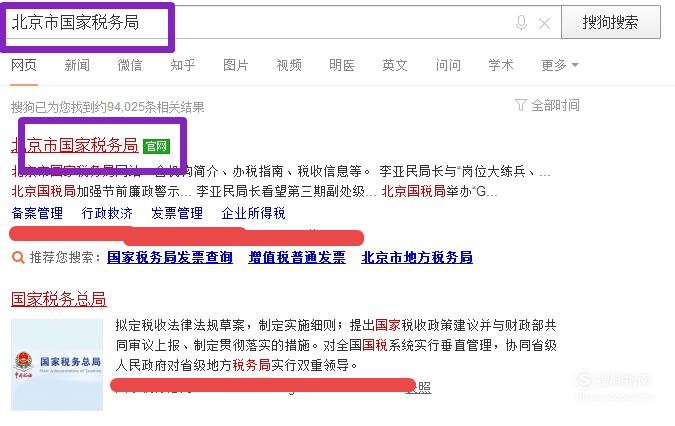Switch to the 视频 tab
Viewport: 675px width, 426px height.
tap(289, 65)
